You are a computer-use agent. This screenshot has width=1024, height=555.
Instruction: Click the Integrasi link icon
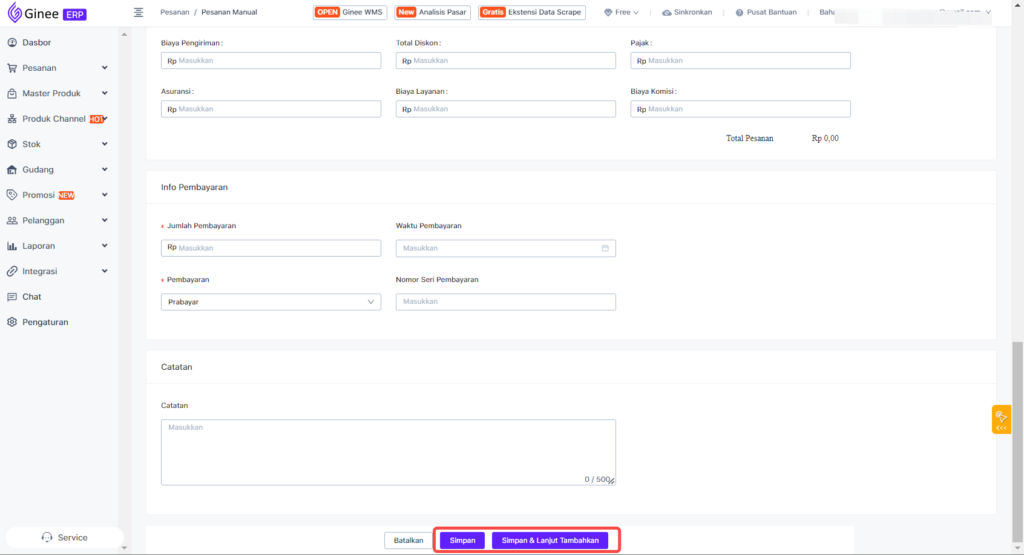point(12,272)
